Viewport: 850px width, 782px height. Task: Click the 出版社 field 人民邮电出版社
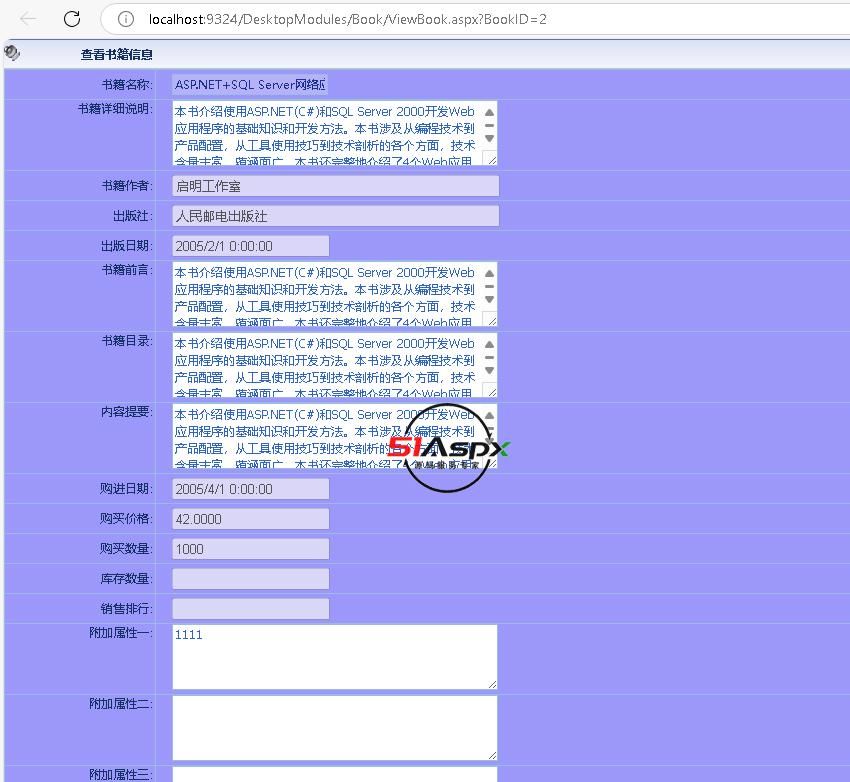tap(336, 216)
